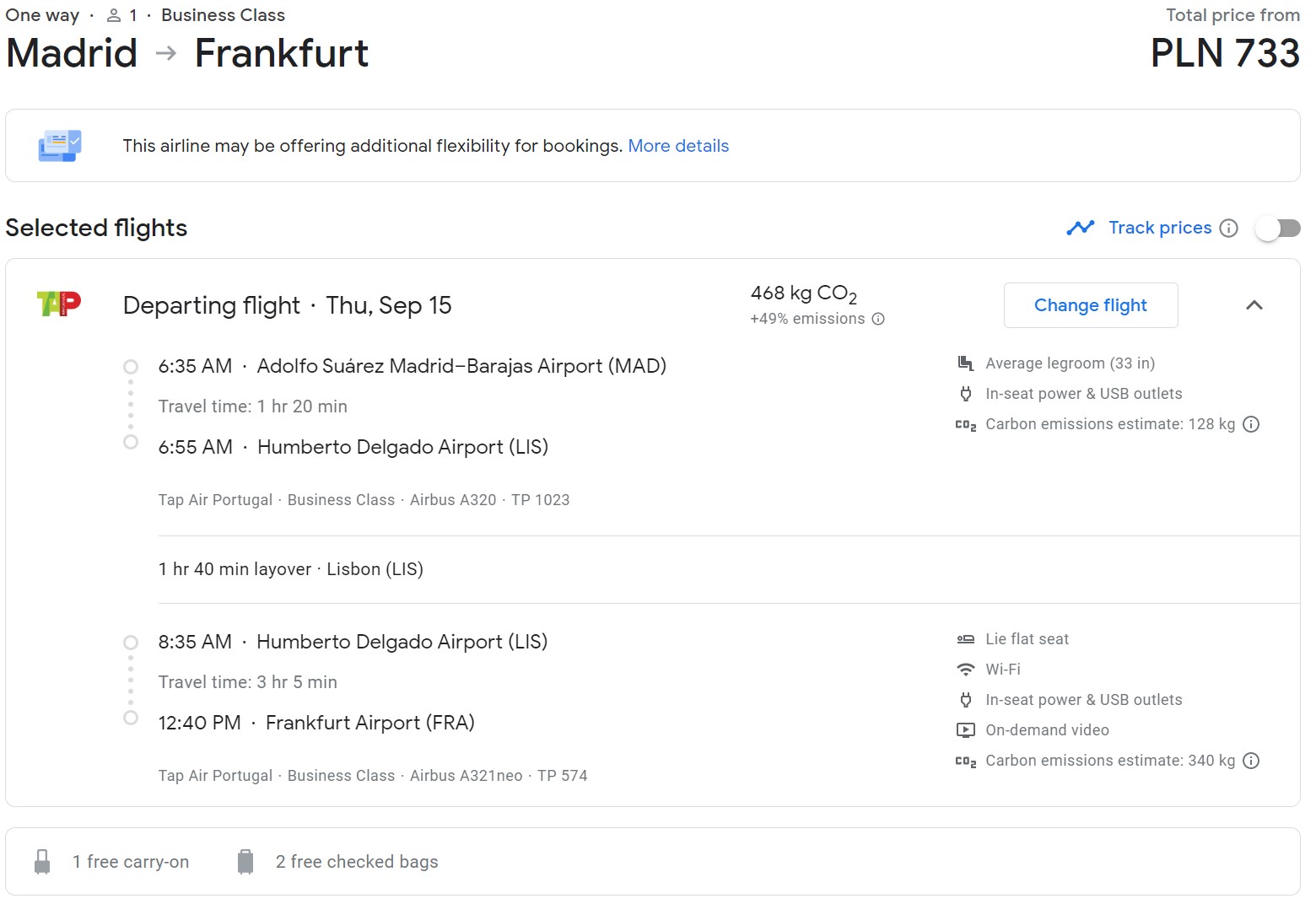This screenshot has height=904, width=1316.
Task: Click the Track prices info icon
Action: click(x=1229, y=228)
